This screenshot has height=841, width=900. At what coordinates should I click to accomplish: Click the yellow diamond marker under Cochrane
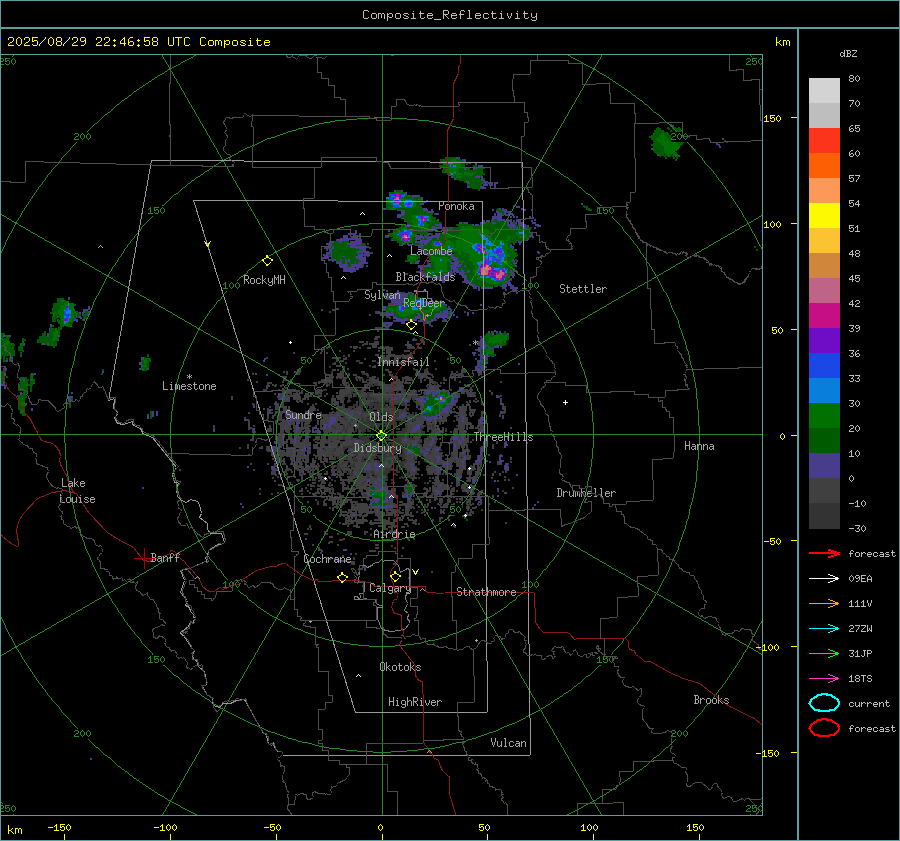(342, 577)
